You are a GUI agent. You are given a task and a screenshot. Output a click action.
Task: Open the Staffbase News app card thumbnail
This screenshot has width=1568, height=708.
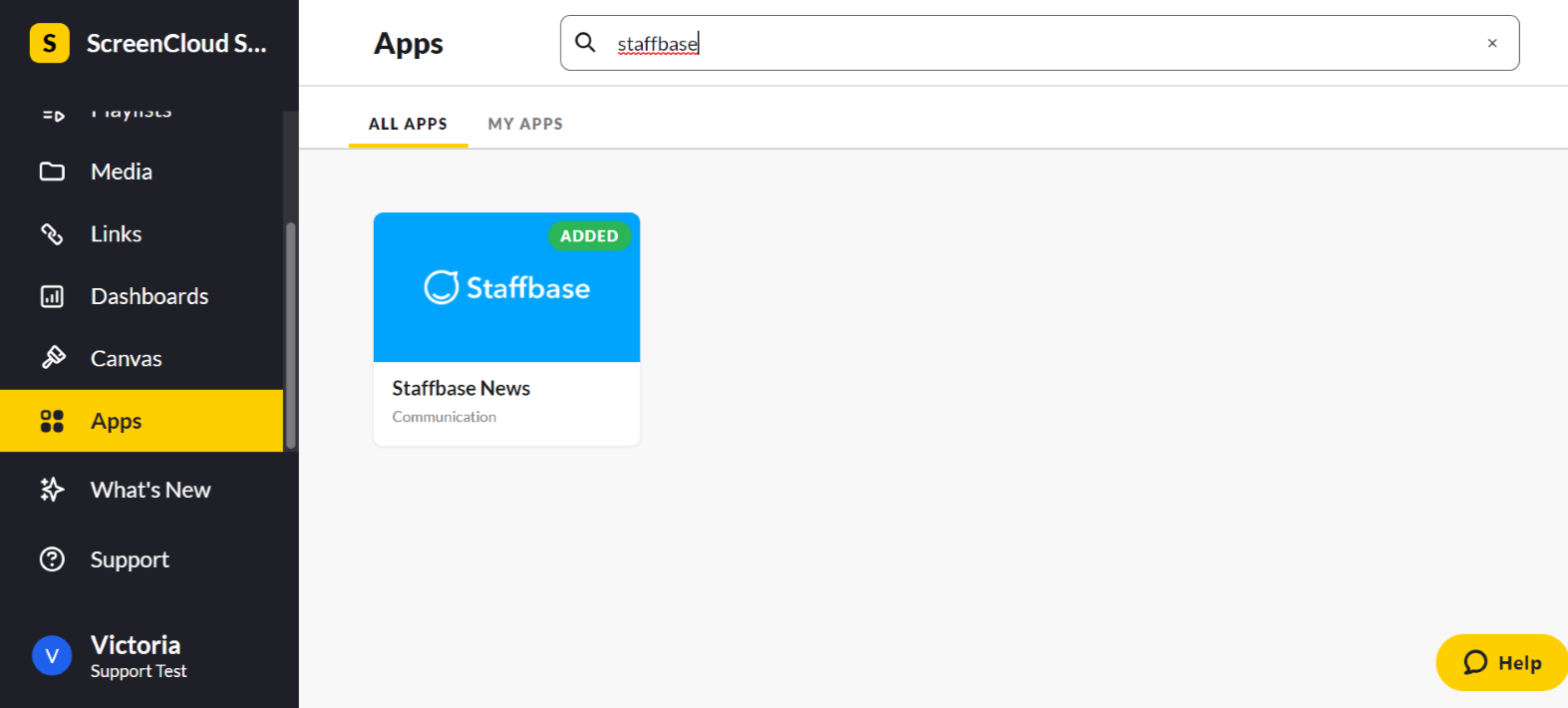point(506,287)
